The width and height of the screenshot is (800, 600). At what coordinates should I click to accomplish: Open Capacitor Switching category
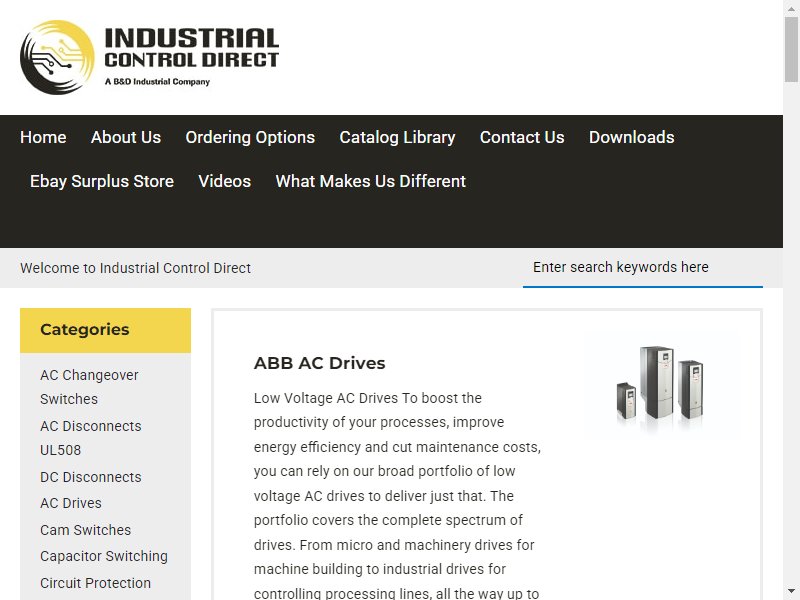point(104,556)
